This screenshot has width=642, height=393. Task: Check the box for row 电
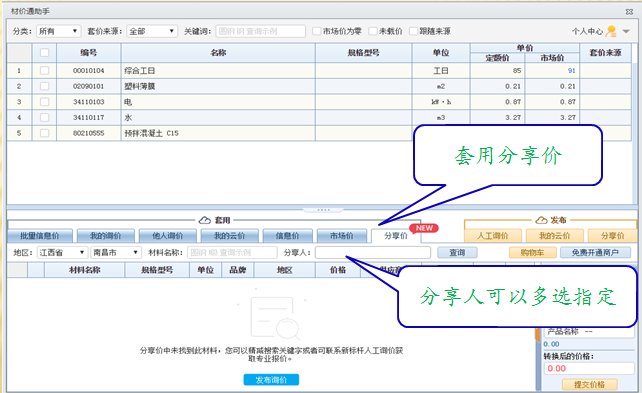(44, 102)
